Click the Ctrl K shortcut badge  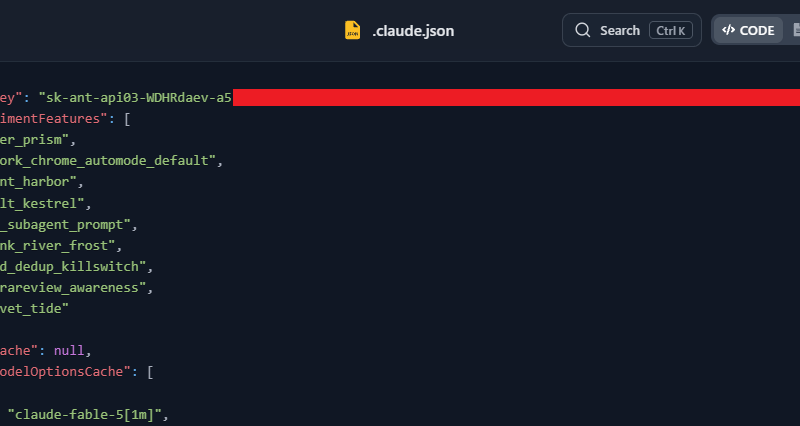[x=670, y=30]
